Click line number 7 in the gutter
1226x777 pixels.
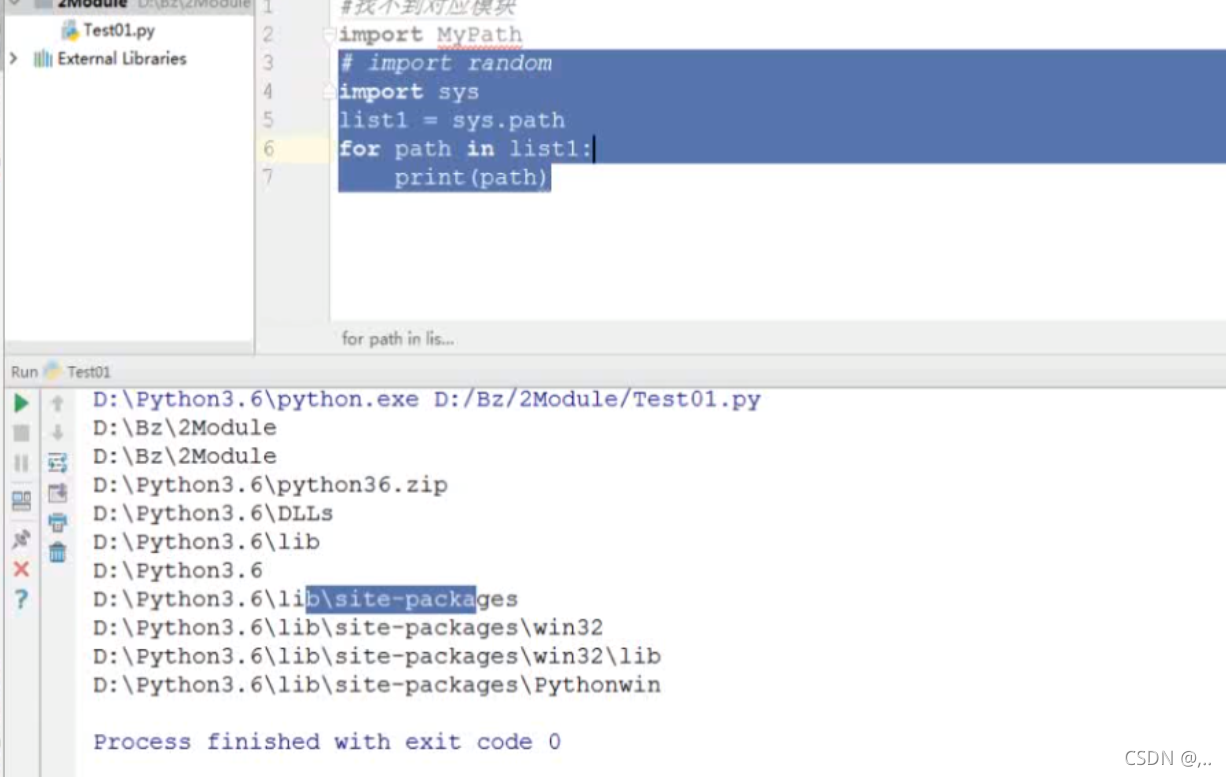point(268,177)
